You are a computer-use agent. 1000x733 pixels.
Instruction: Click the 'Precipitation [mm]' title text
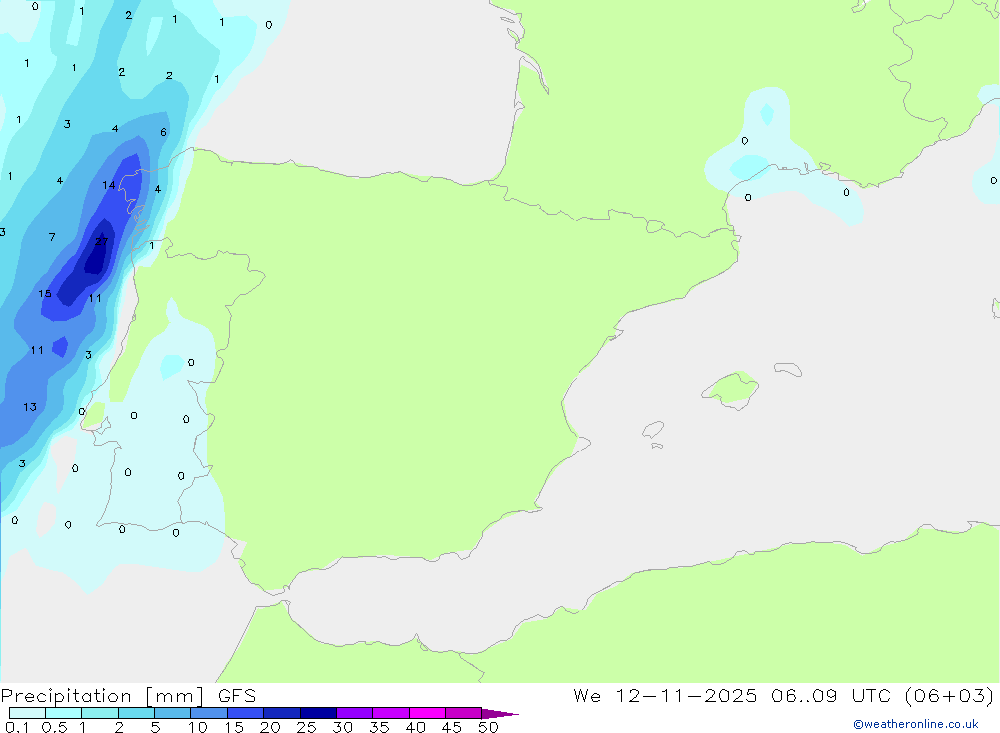coord(103,695)
